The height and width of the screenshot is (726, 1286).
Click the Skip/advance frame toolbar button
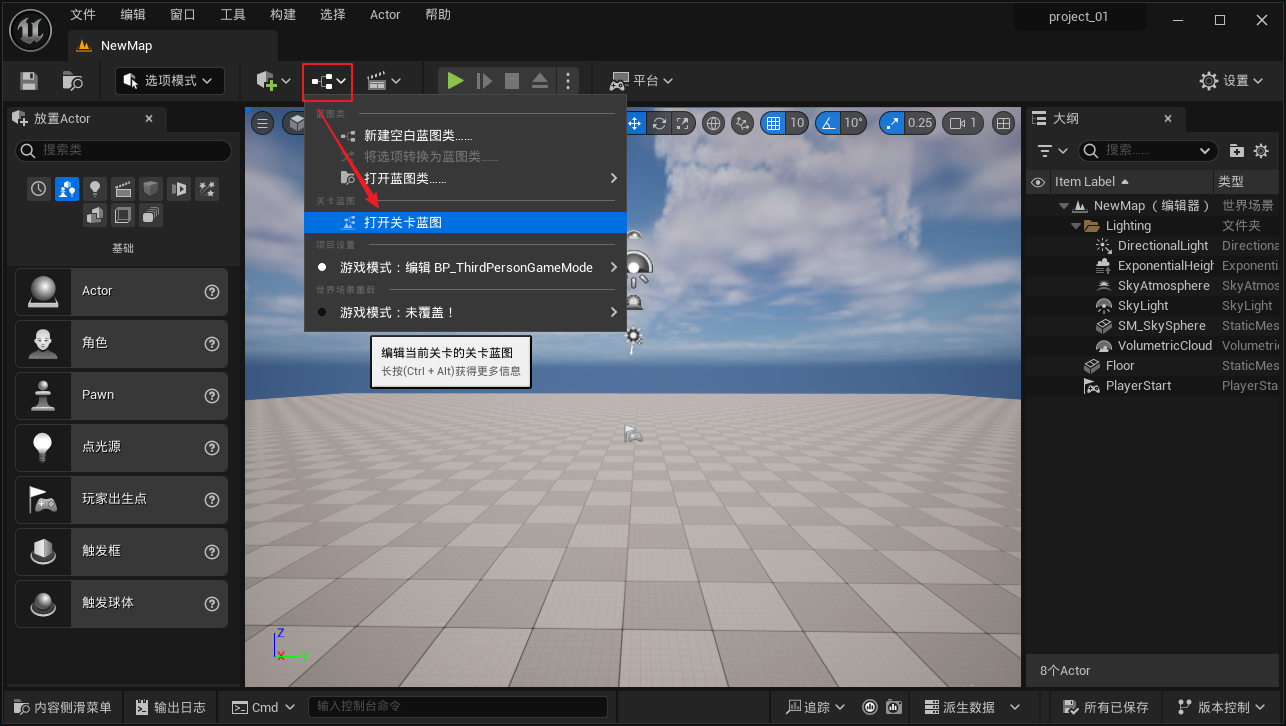(484, 81)
